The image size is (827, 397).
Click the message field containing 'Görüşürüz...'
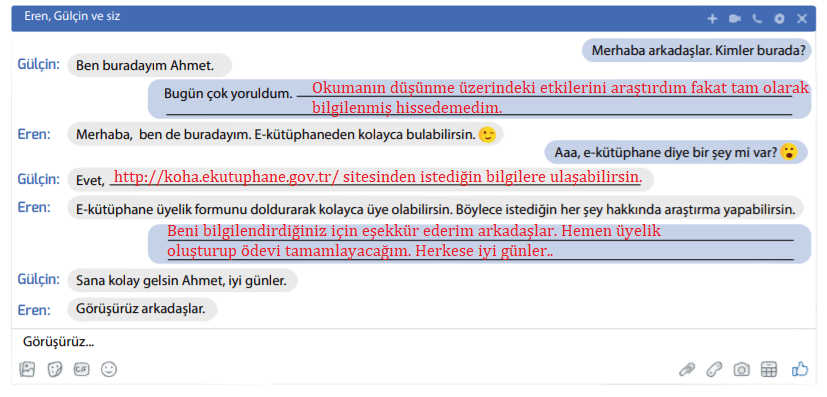pyautogui.click(x=414, y=342)
